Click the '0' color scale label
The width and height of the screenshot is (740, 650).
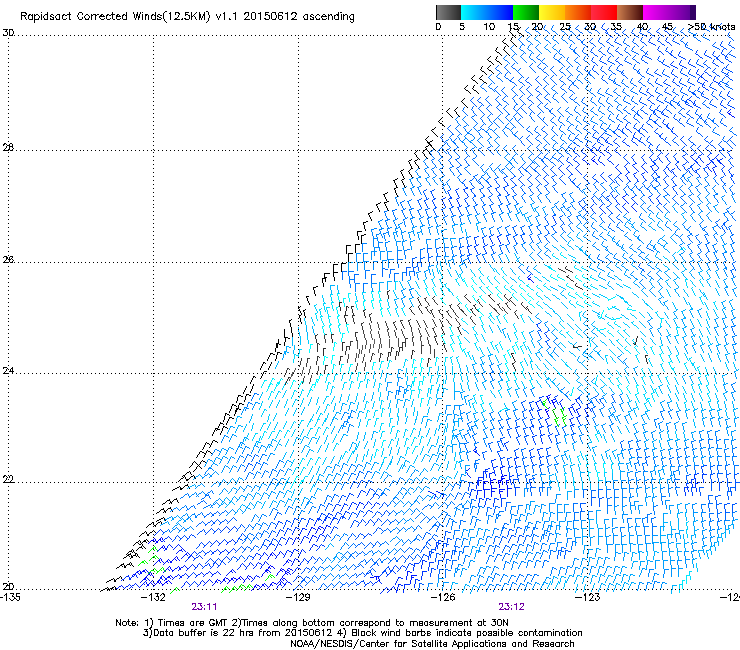click(438, 26)
